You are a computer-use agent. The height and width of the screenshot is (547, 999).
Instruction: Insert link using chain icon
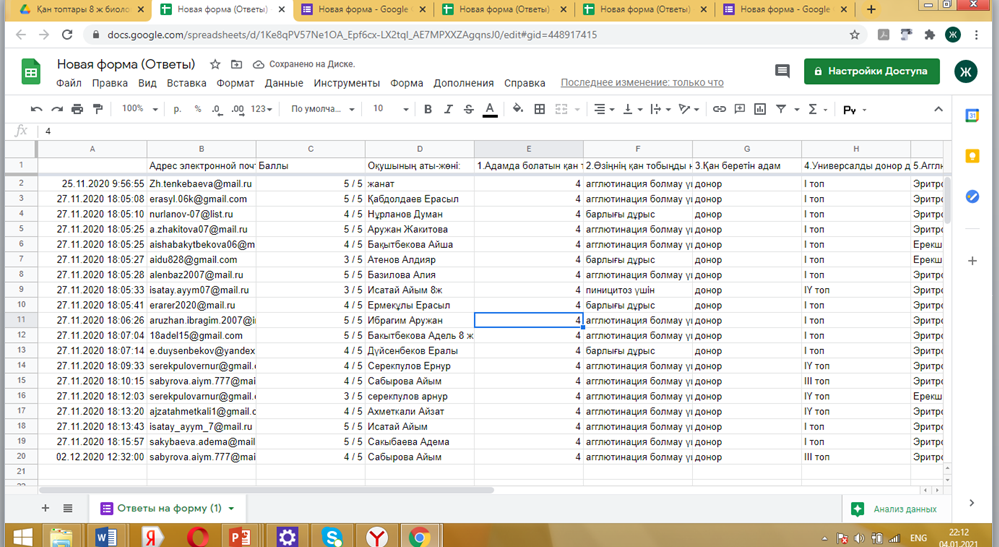coord(719,110)
